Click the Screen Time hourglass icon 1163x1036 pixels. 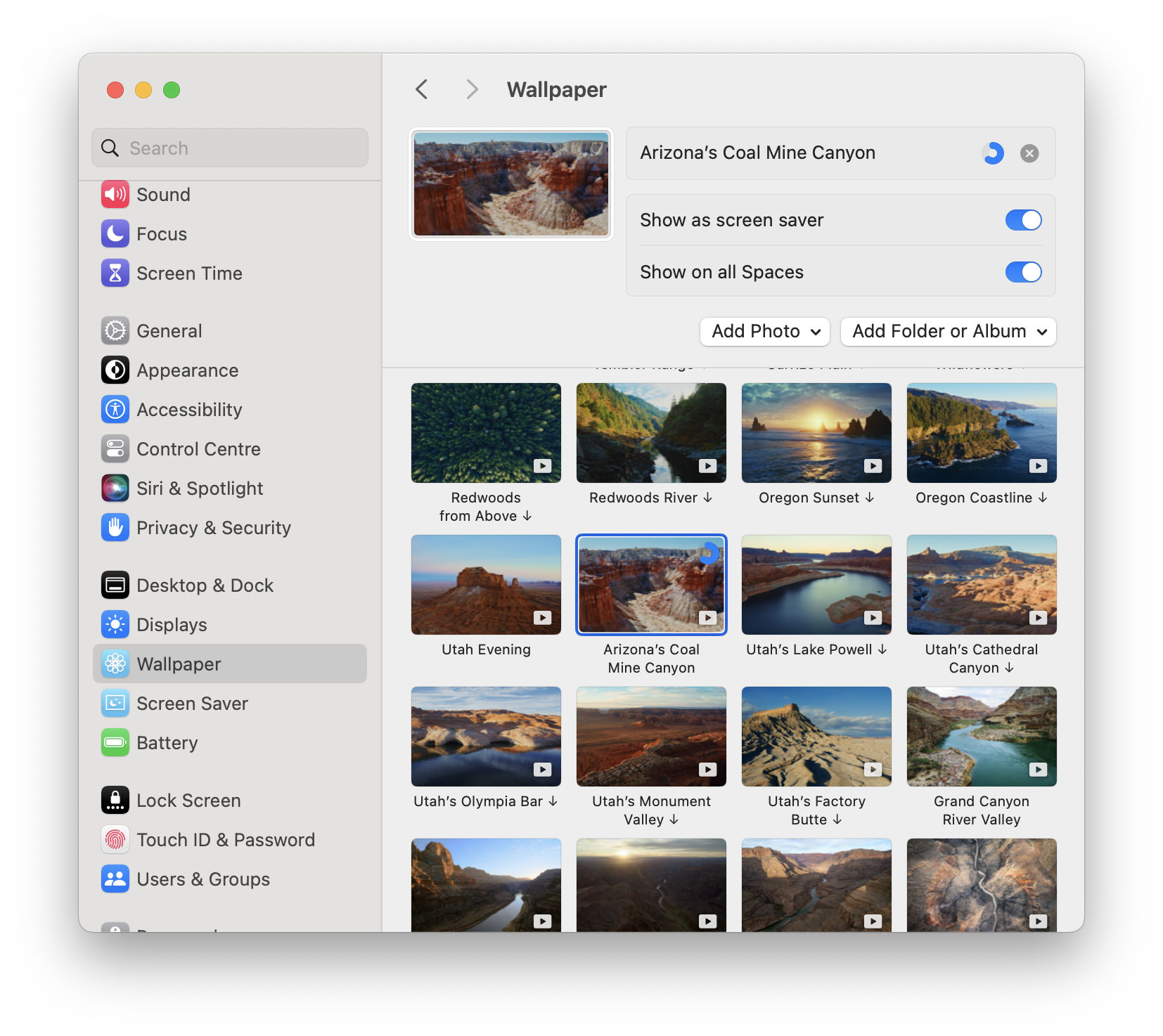[x=115, y=273]
